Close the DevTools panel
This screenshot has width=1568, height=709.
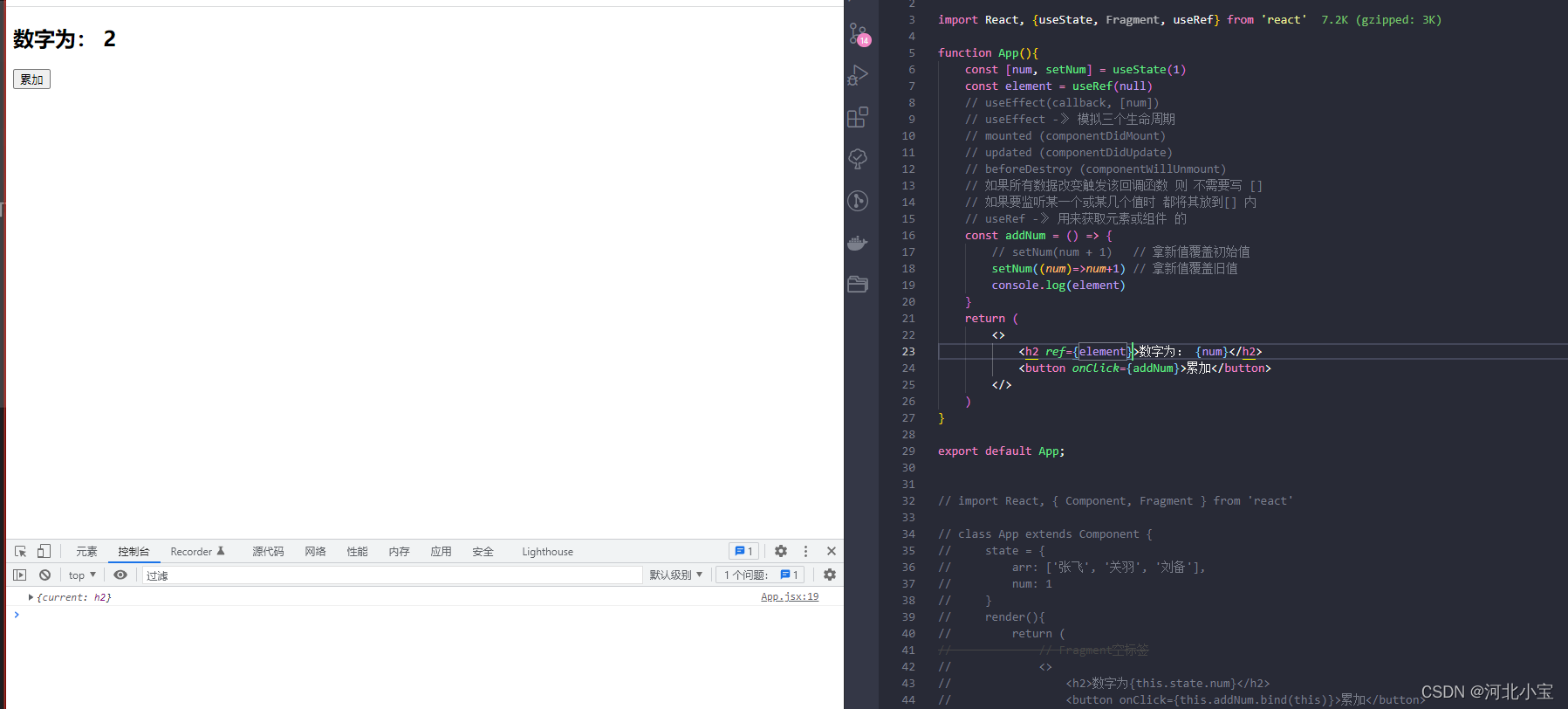point(831,551)
